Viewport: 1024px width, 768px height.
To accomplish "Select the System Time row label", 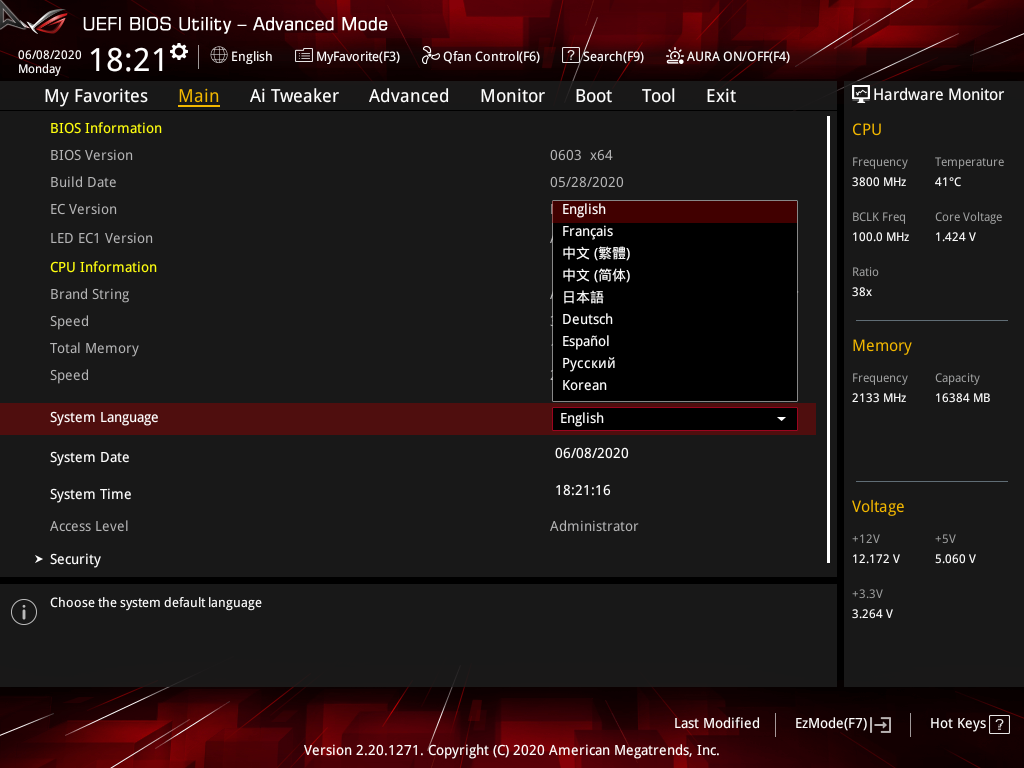I will point(90,494).
